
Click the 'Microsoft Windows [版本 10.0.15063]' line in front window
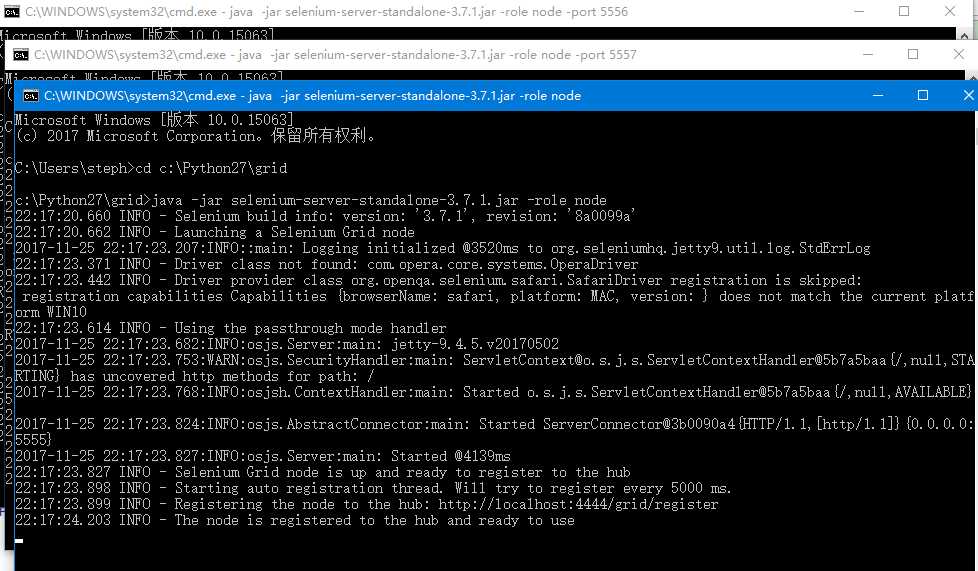[x=154, y=120]
